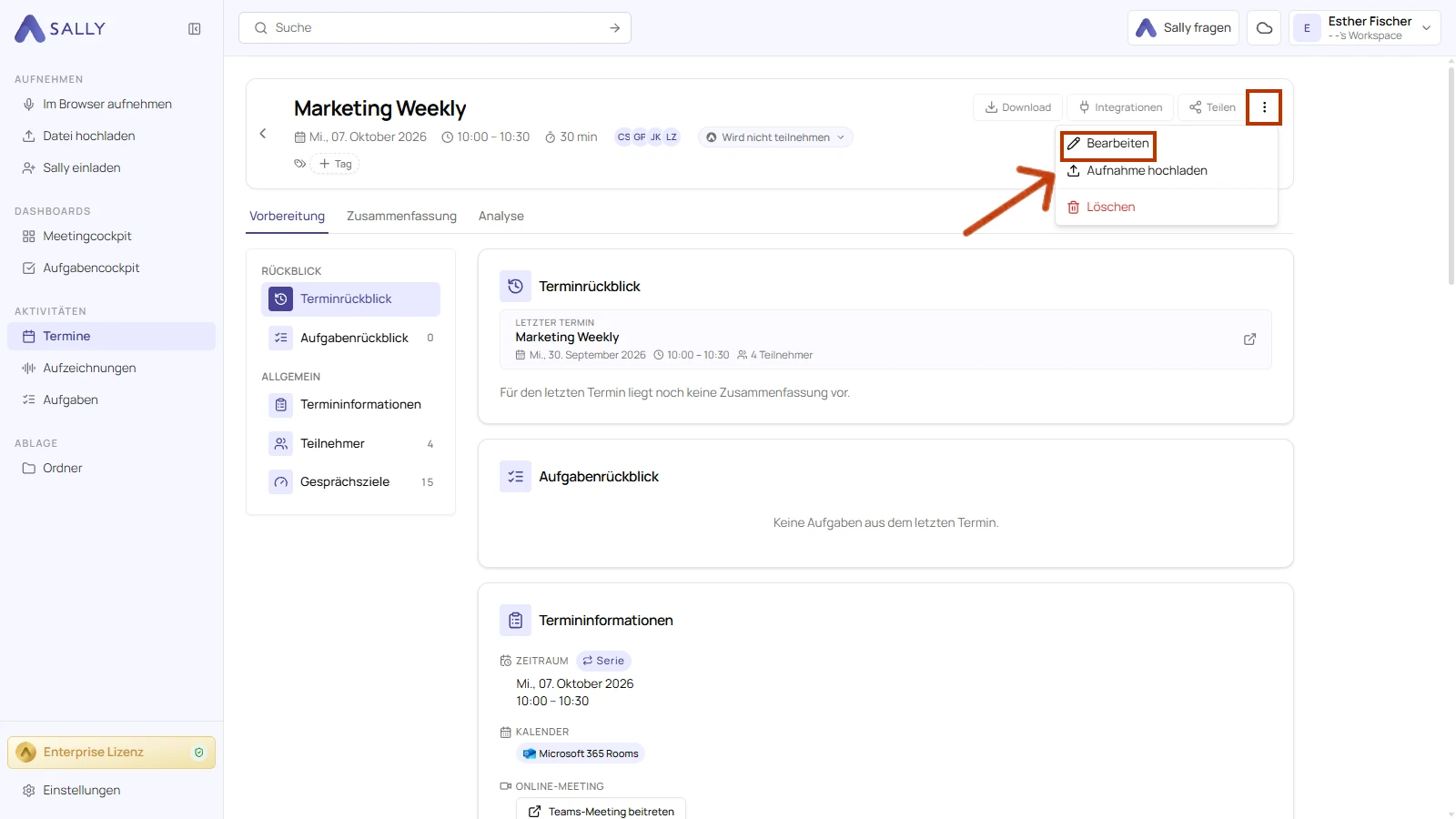This screenshot has height=819, width=1456.
Task: Focus the Suche search field
Action: point(435,28)
